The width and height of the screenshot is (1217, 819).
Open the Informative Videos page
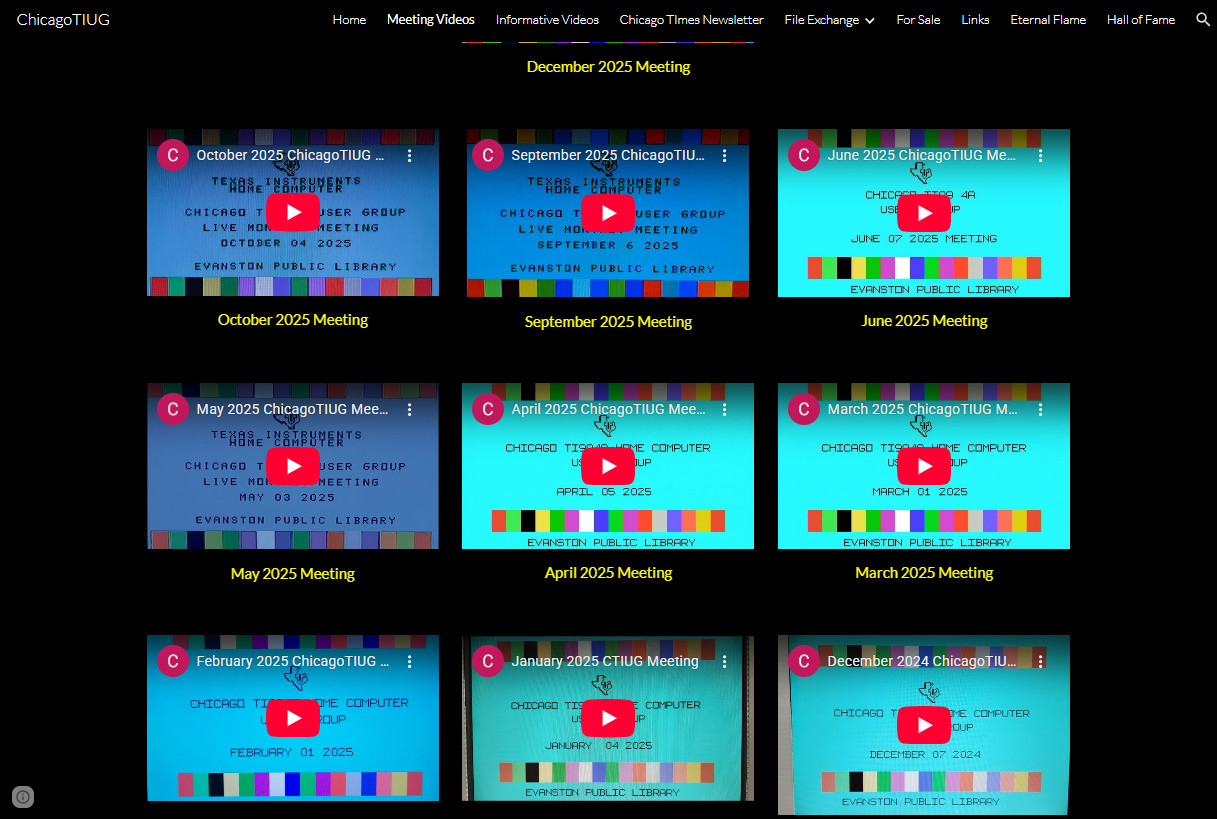tap(547, 20)
